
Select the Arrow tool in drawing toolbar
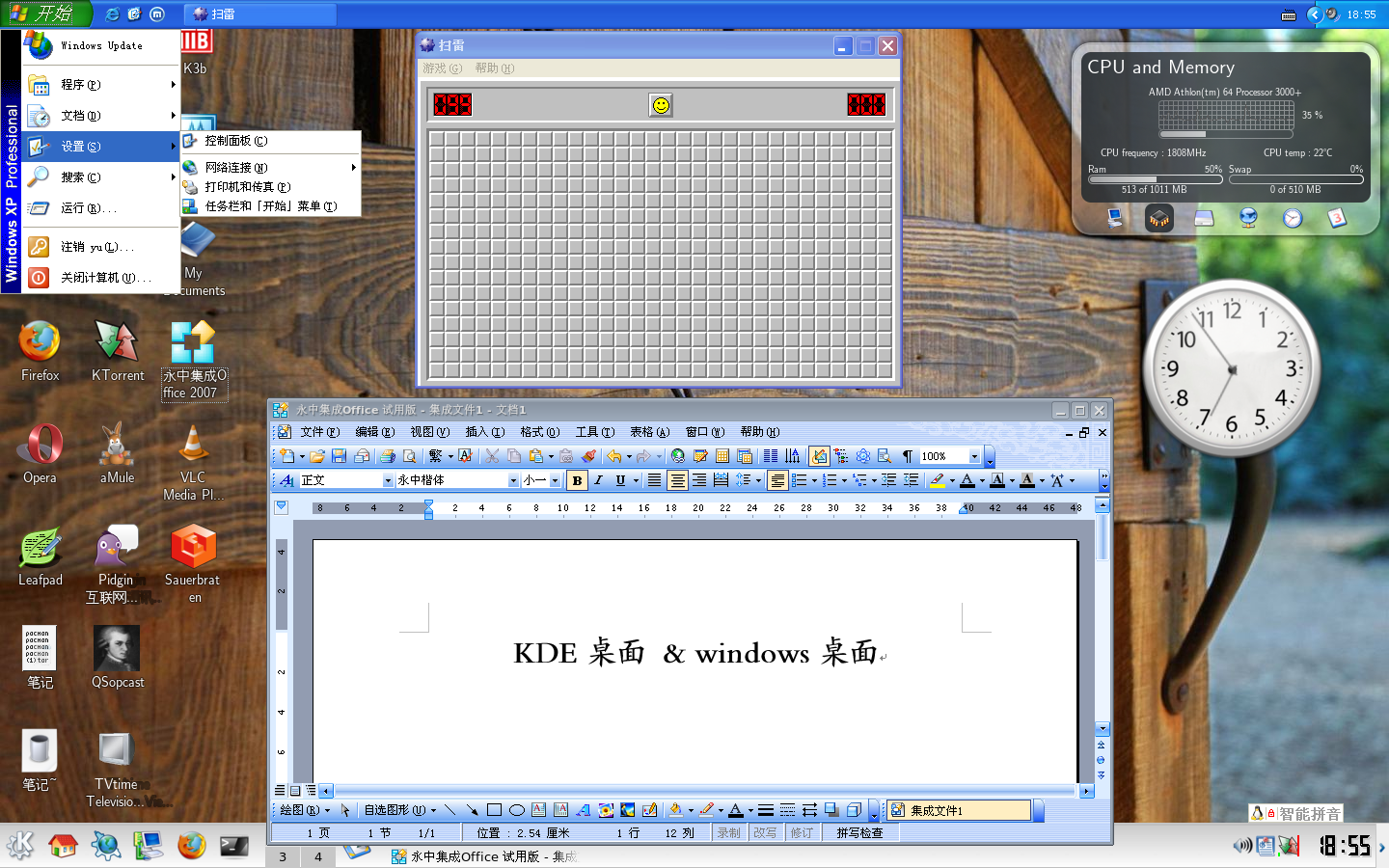click(x=472, y=810)
